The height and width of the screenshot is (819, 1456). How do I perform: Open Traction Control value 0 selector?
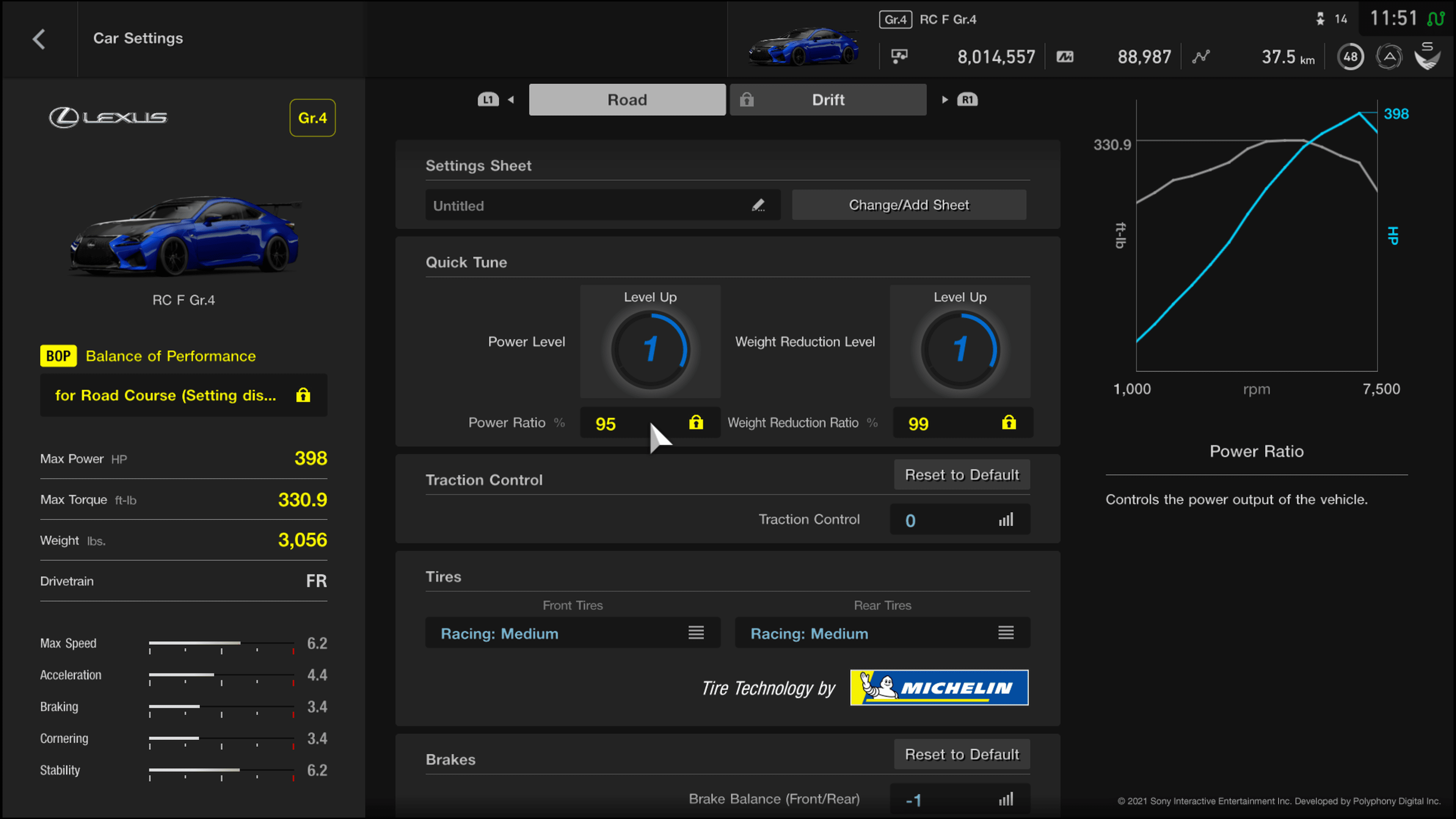[960, 519]
